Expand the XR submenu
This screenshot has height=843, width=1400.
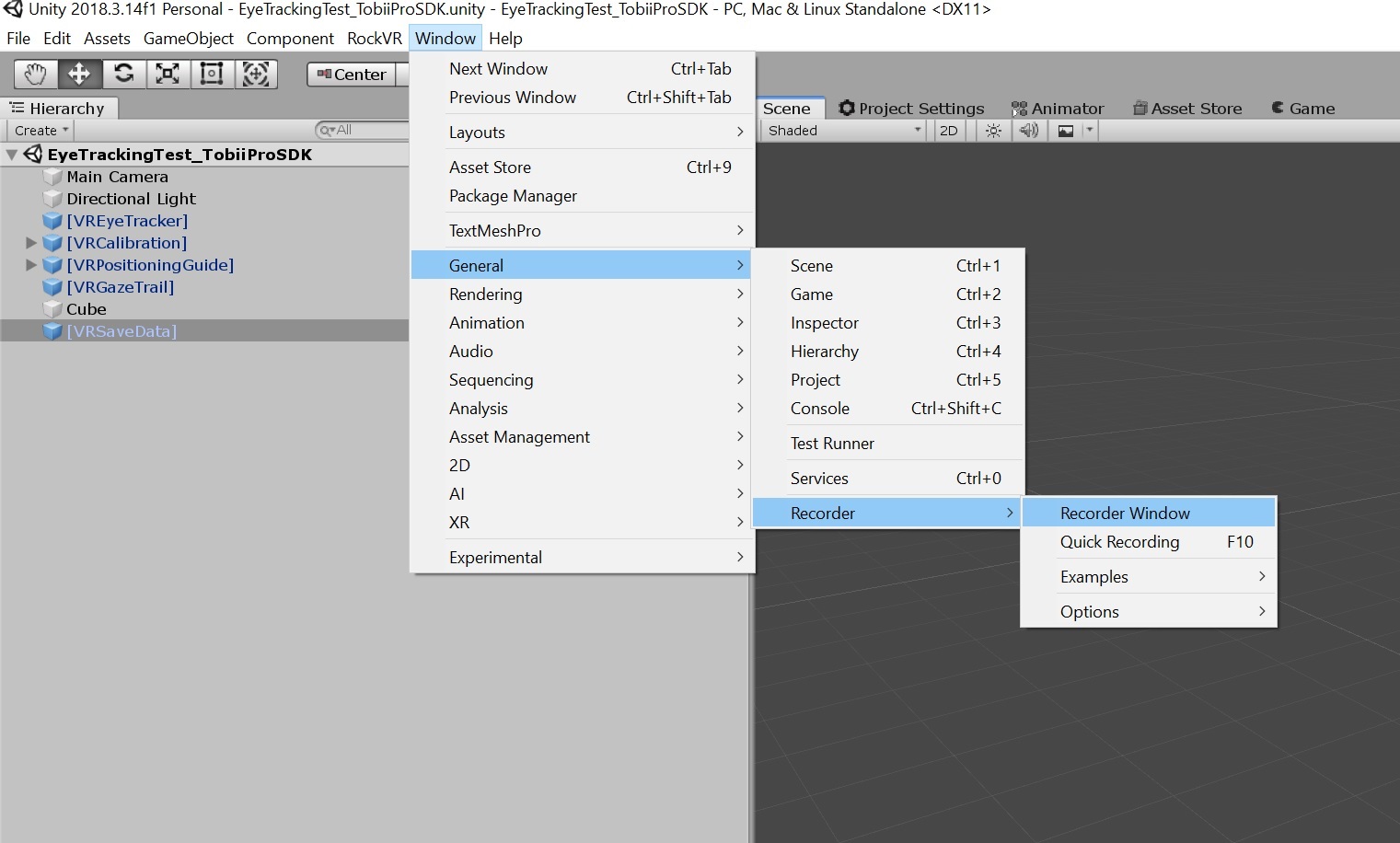[x=582, y=523]
